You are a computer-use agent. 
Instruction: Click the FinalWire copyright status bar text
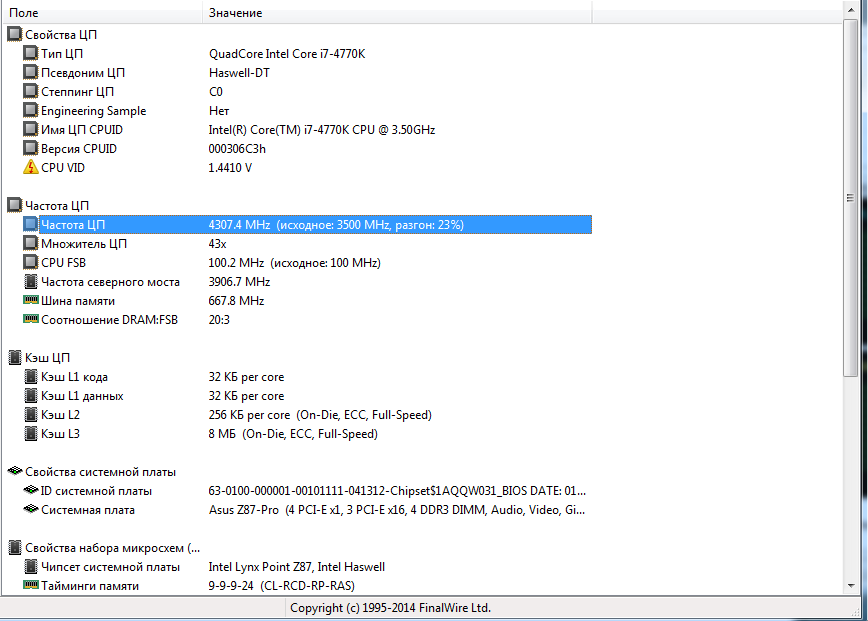[x=390, y=608]
